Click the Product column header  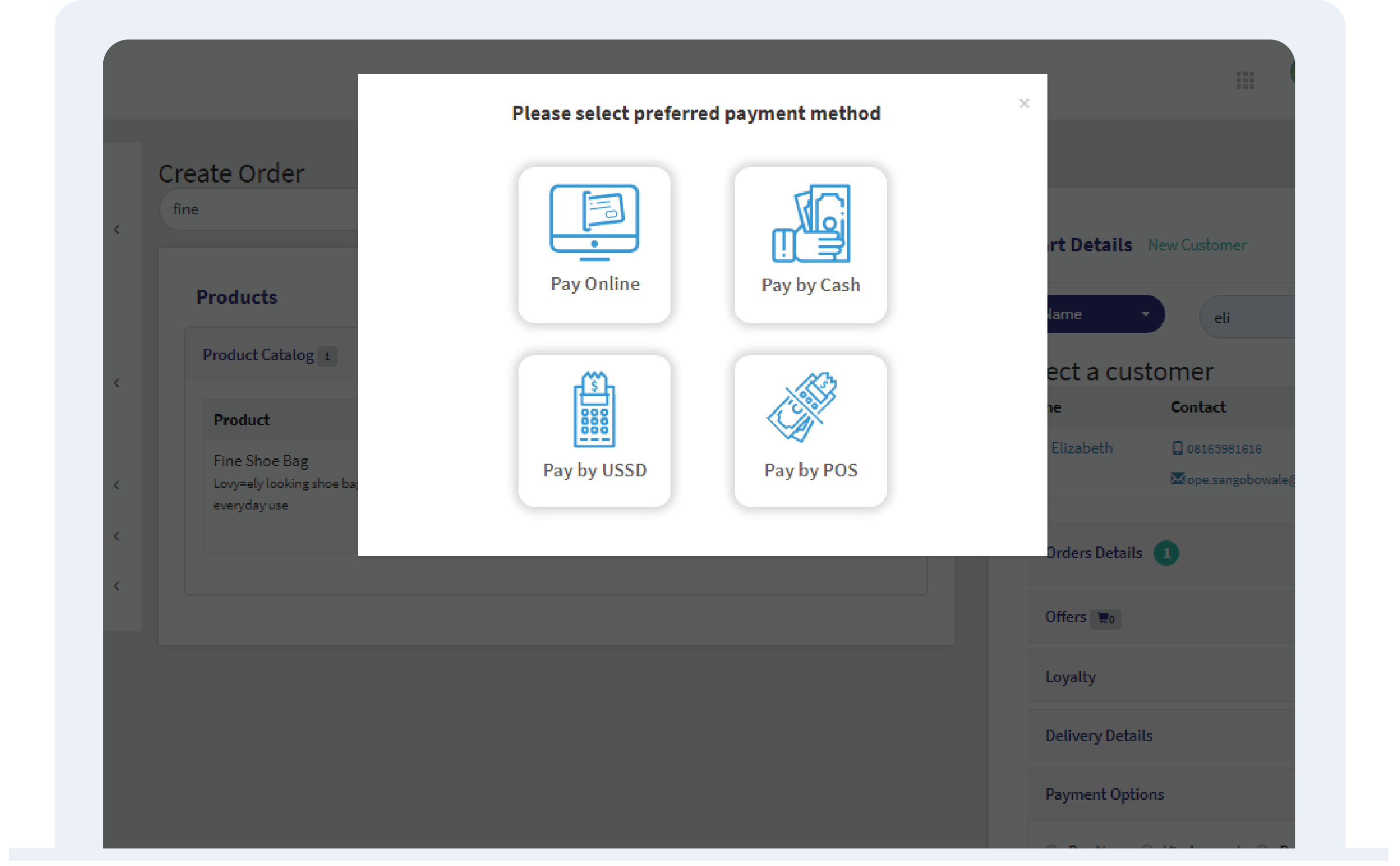241,420
